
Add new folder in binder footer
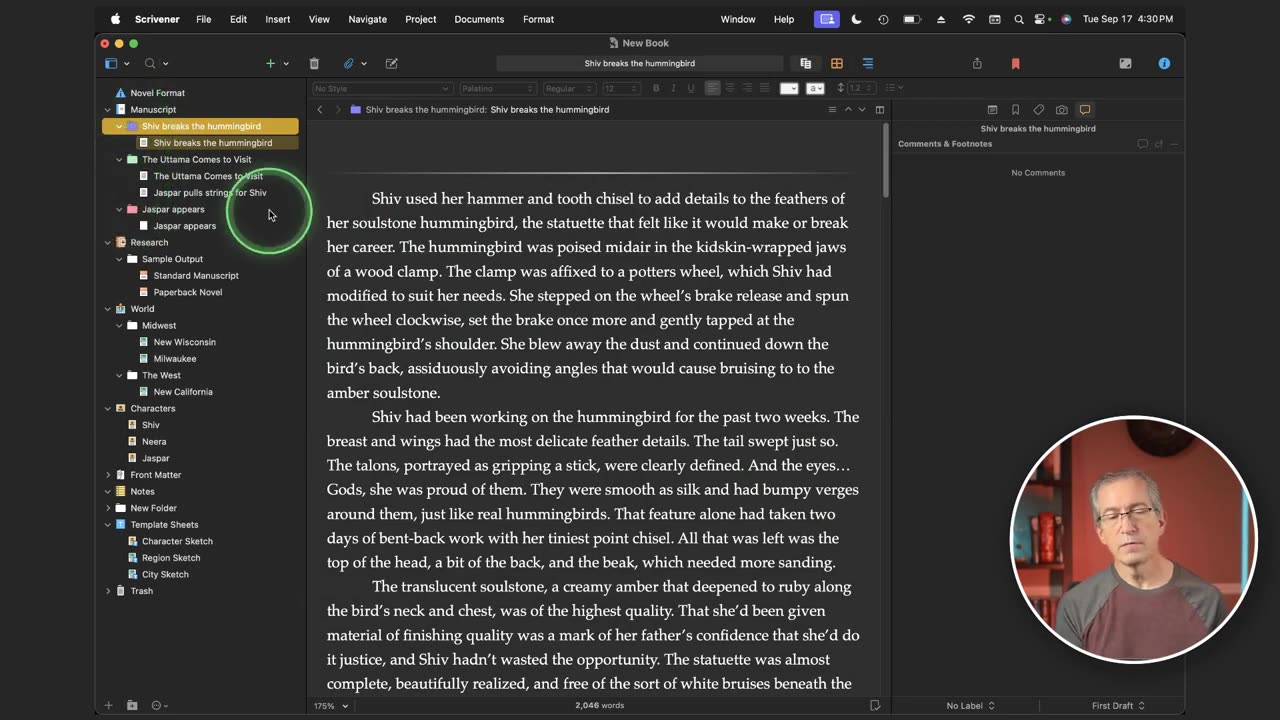[132, 705]
